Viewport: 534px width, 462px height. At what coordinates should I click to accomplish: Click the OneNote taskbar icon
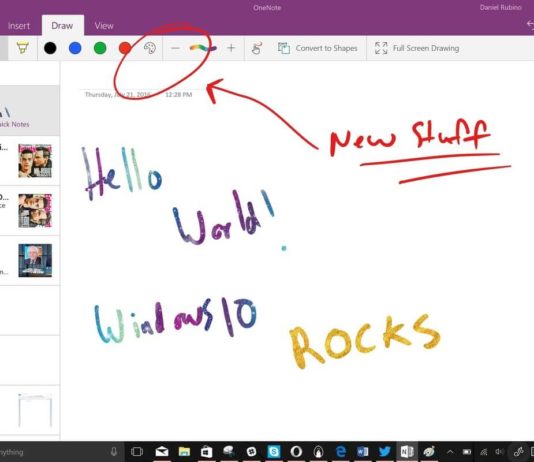tap(407, 452)
